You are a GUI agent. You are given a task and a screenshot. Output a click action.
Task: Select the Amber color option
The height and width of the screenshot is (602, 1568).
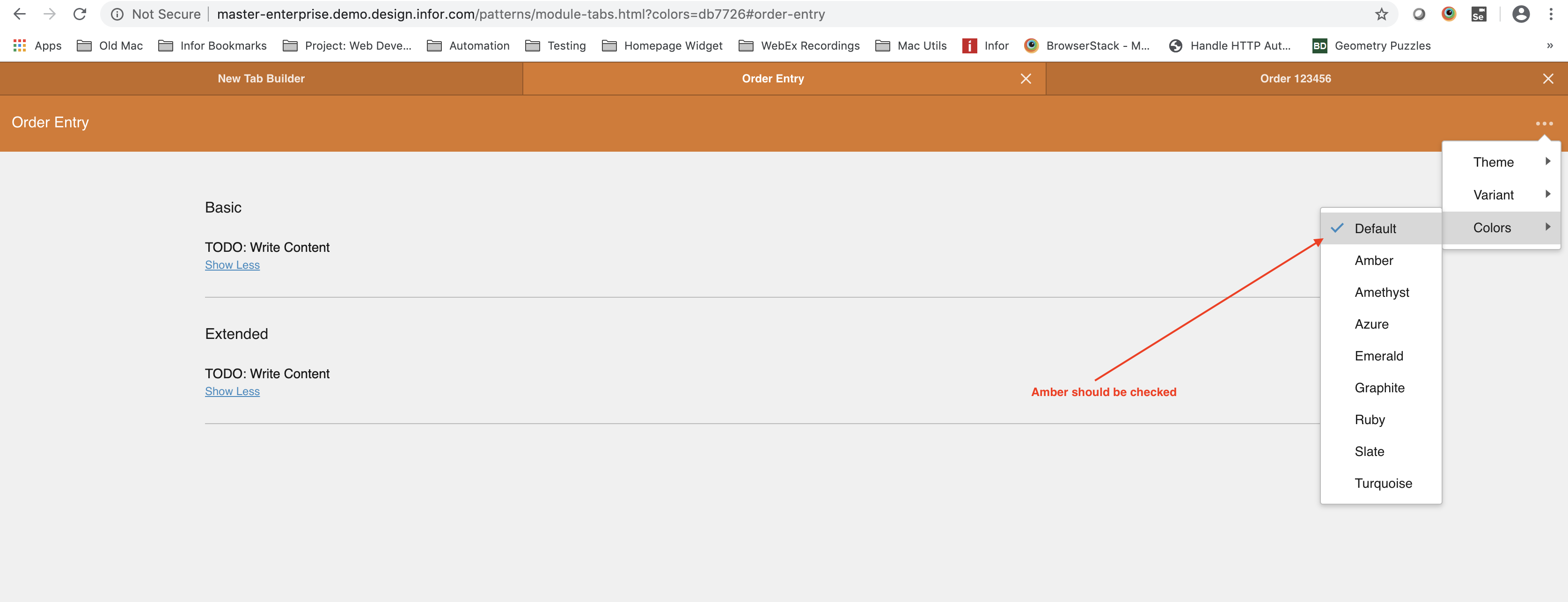[x=1374, y=261]
